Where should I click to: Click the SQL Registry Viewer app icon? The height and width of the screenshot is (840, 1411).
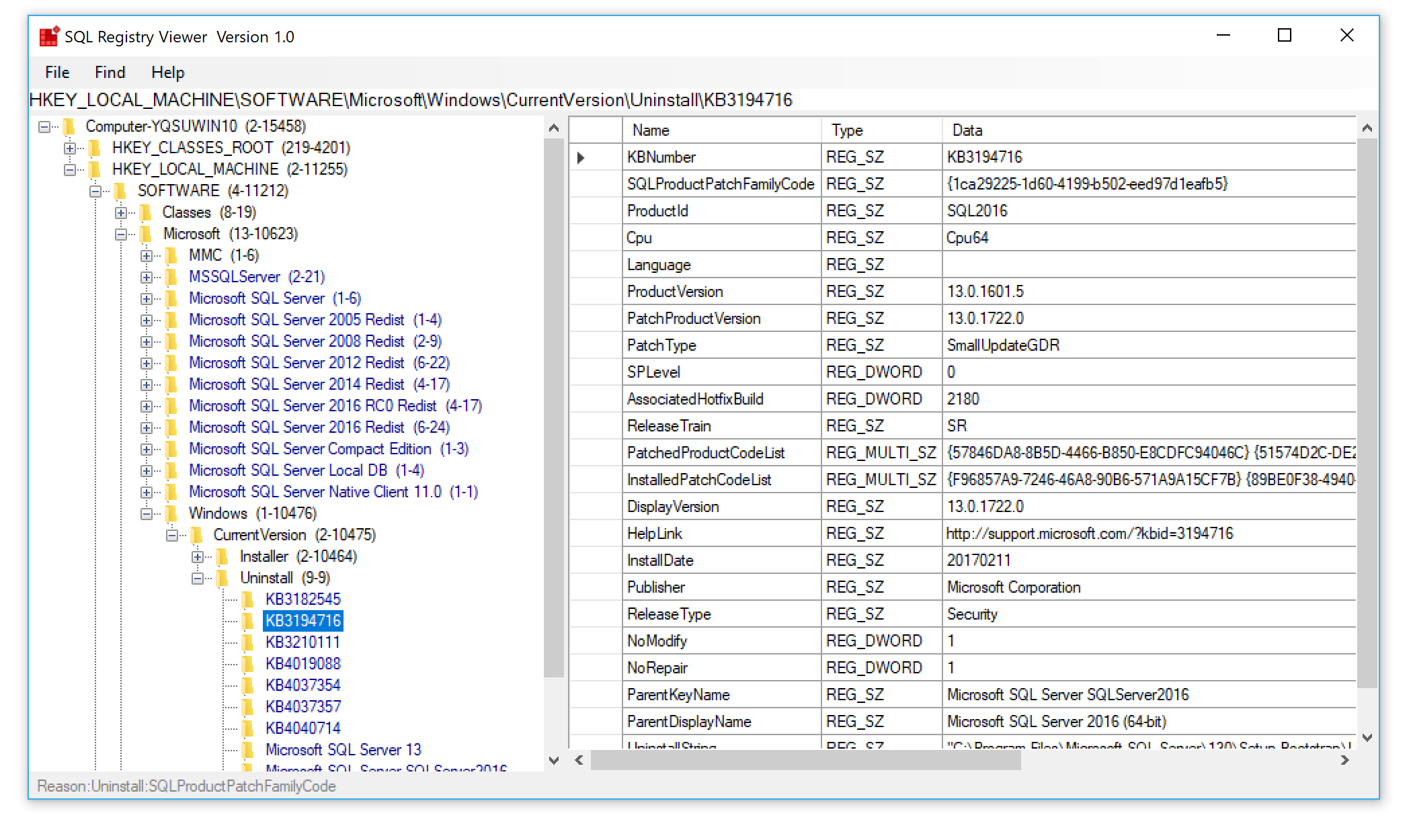point(49,36)
